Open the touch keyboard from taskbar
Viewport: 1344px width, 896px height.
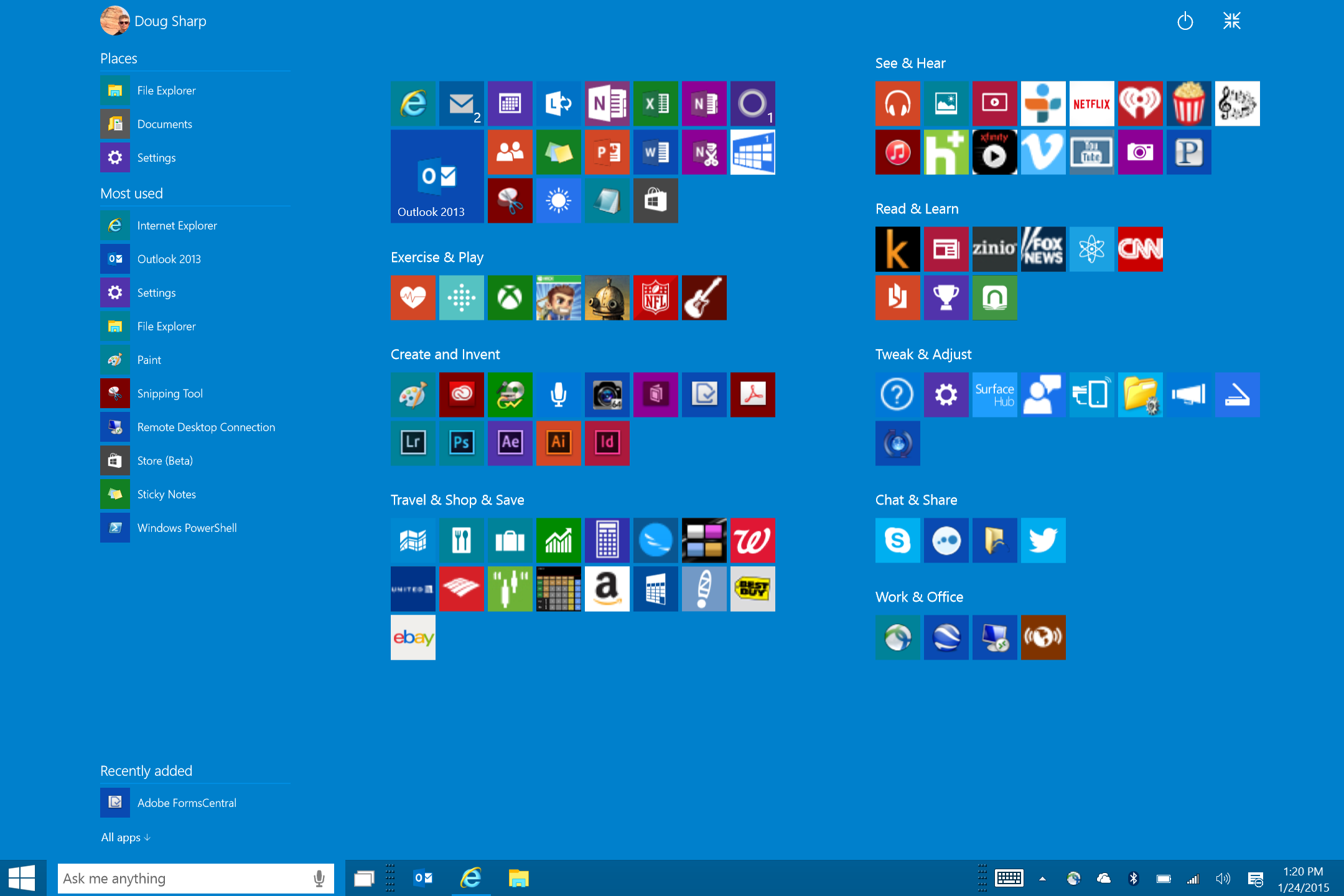1009,879
